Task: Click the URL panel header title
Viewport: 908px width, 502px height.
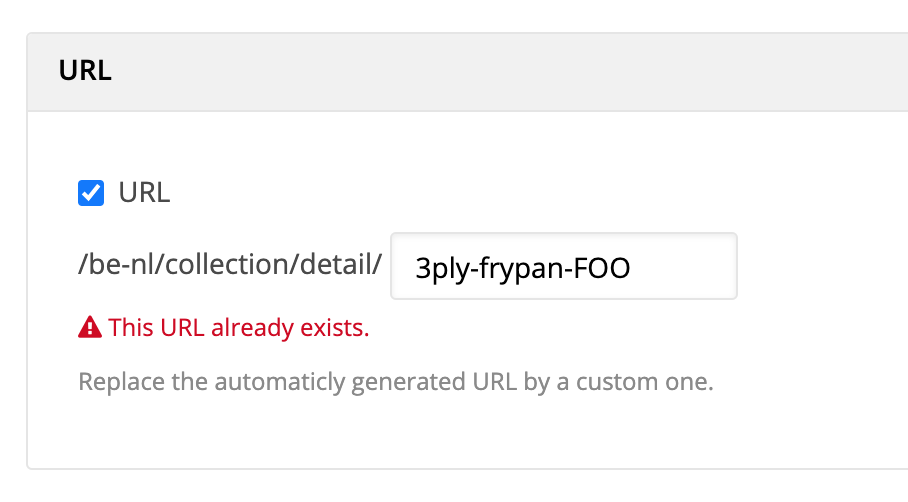Action: [85, 70]
